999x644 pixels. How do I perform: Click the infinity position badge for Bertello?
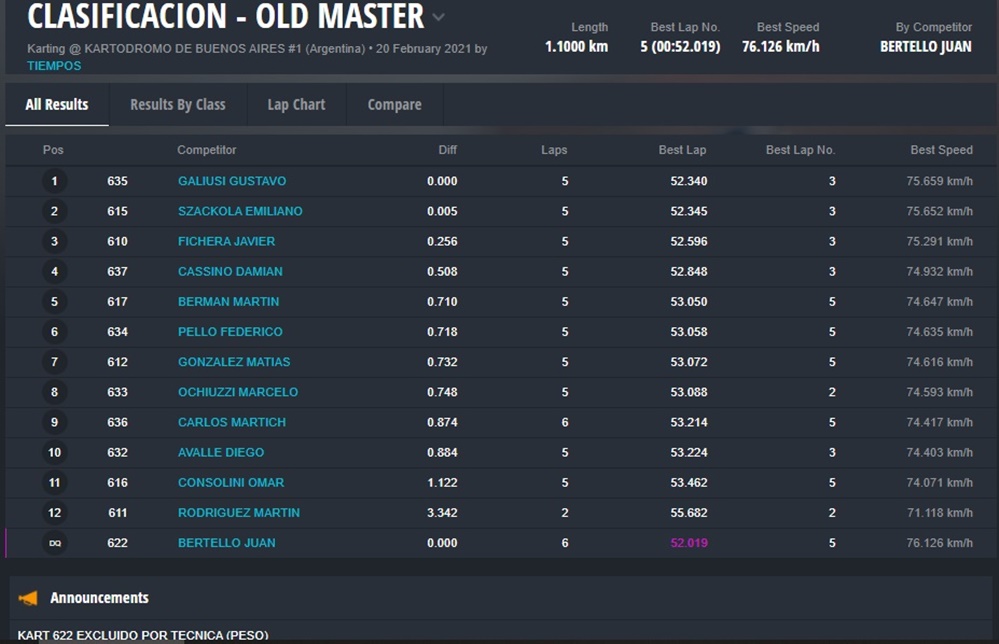click(54, 543)
